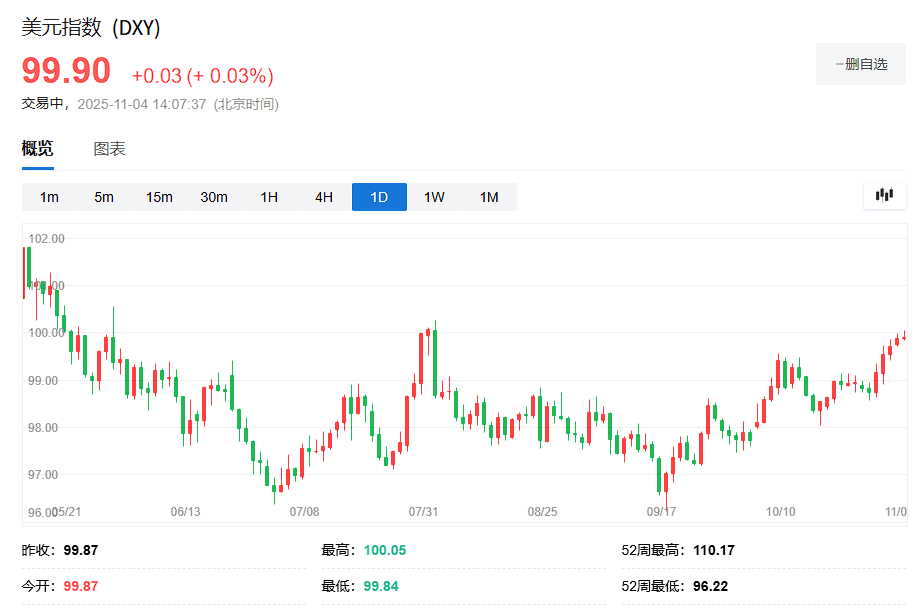Switch to the 概览 overview tab

click(38, 149)
